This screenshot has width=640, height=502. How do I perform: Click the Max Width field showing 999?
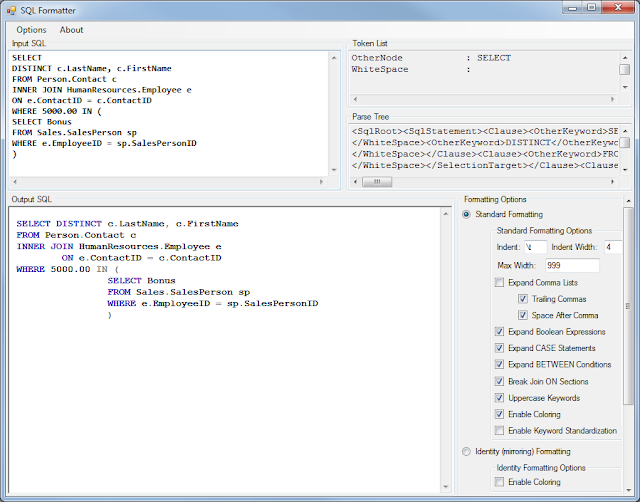[572, 266]
